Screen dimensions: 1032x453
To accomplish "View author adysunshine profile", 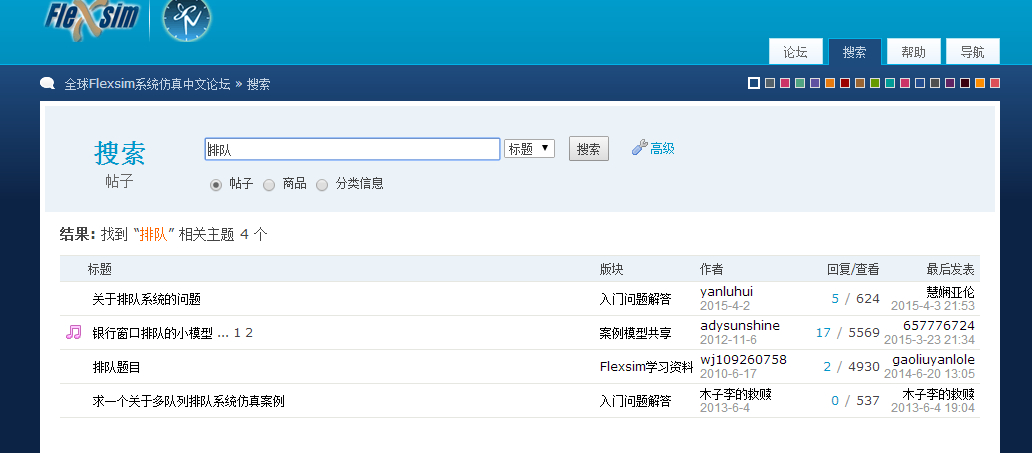I will click(740, 325).
